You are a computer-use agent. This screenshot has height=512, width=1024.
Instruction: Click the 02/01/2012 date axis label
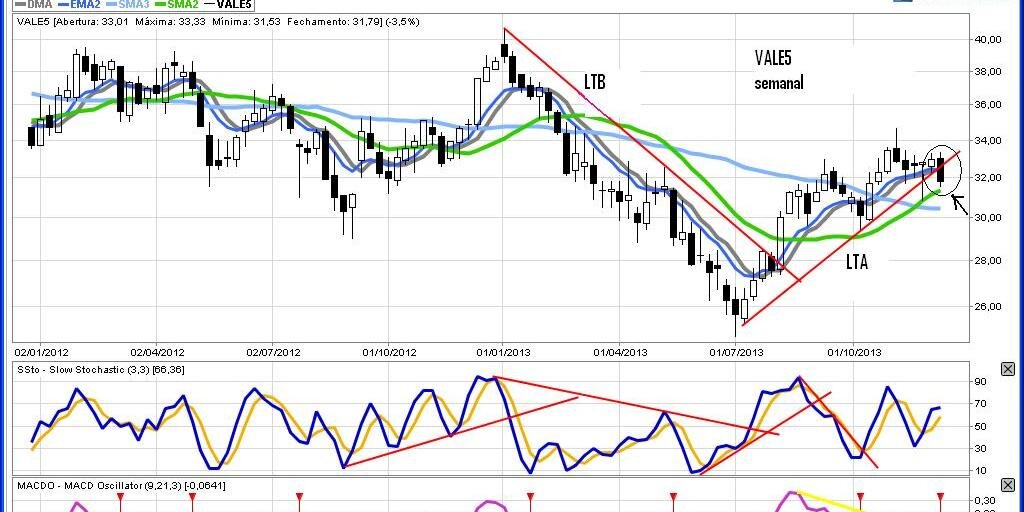40,353
